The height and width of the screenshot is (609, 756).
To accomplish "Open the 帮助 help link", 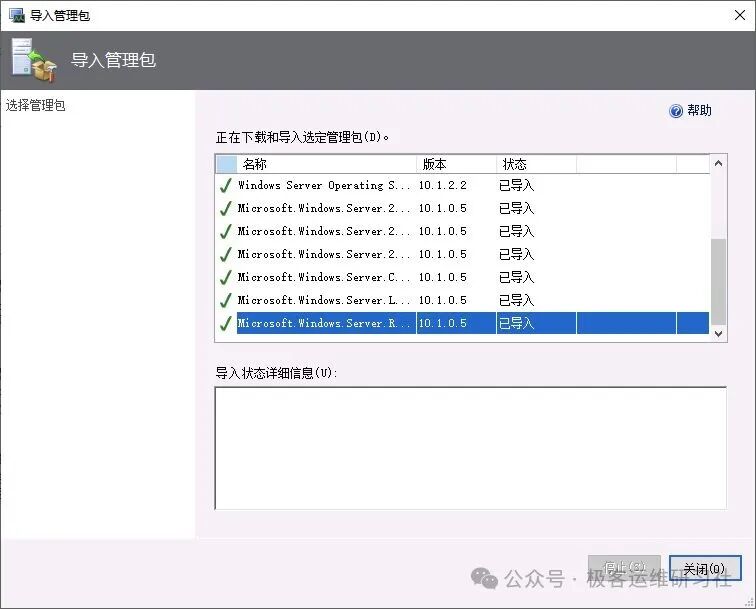I will tap(699, 110).
